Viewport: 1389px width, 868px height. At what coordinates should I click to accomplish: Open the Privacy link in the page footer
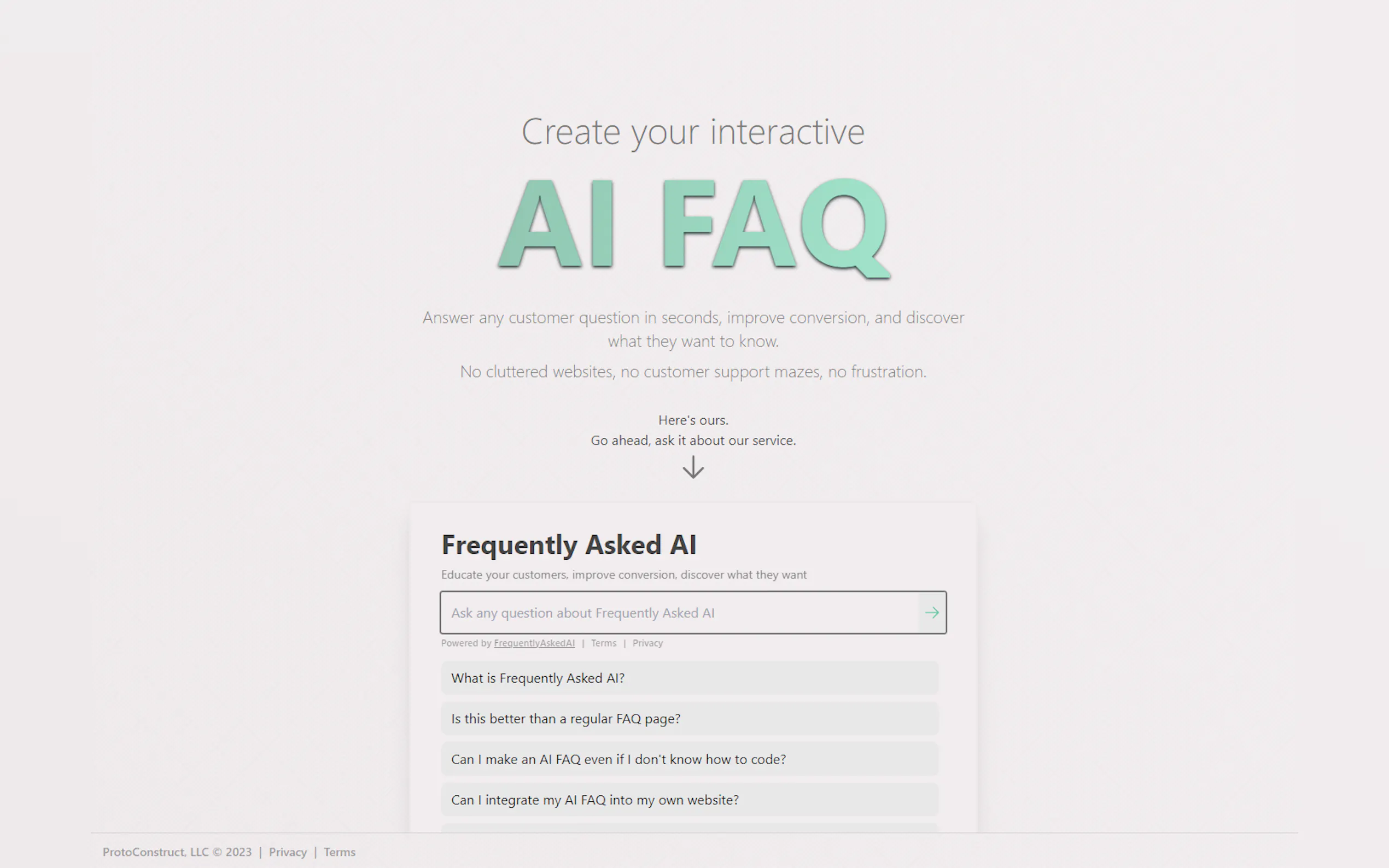pos(288,852)
